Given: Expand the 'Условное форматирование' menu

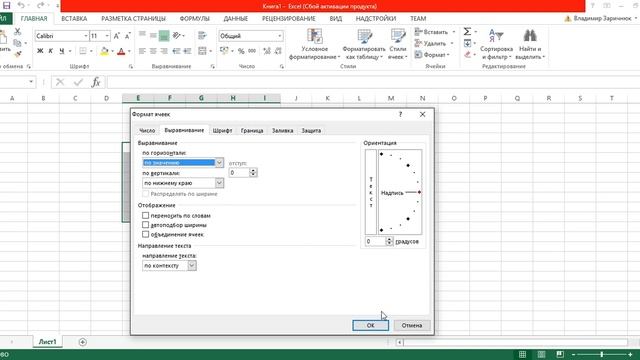Looking at the screenshot, I should click(314, 44).
